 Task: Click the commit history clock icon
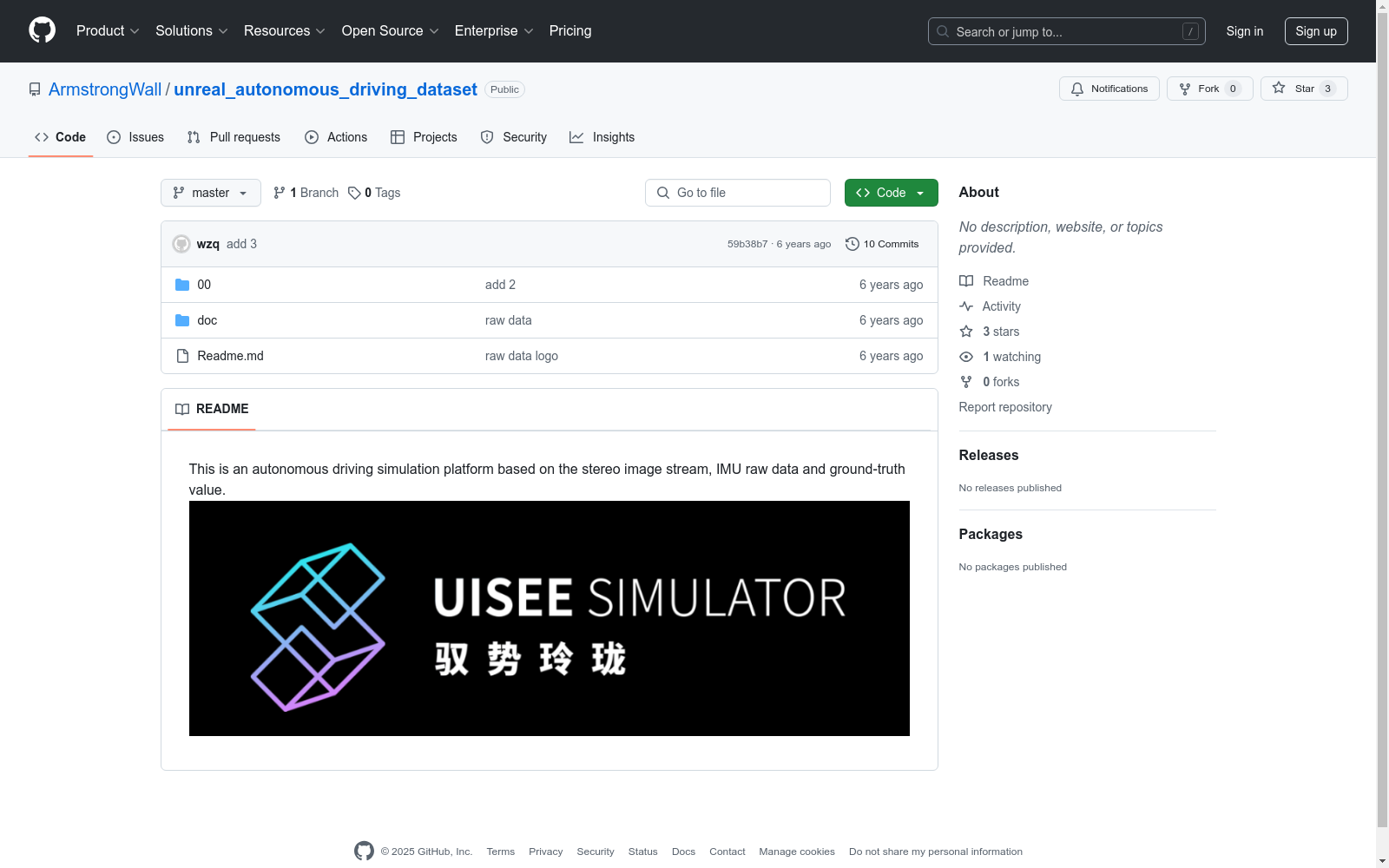point(852,244)
